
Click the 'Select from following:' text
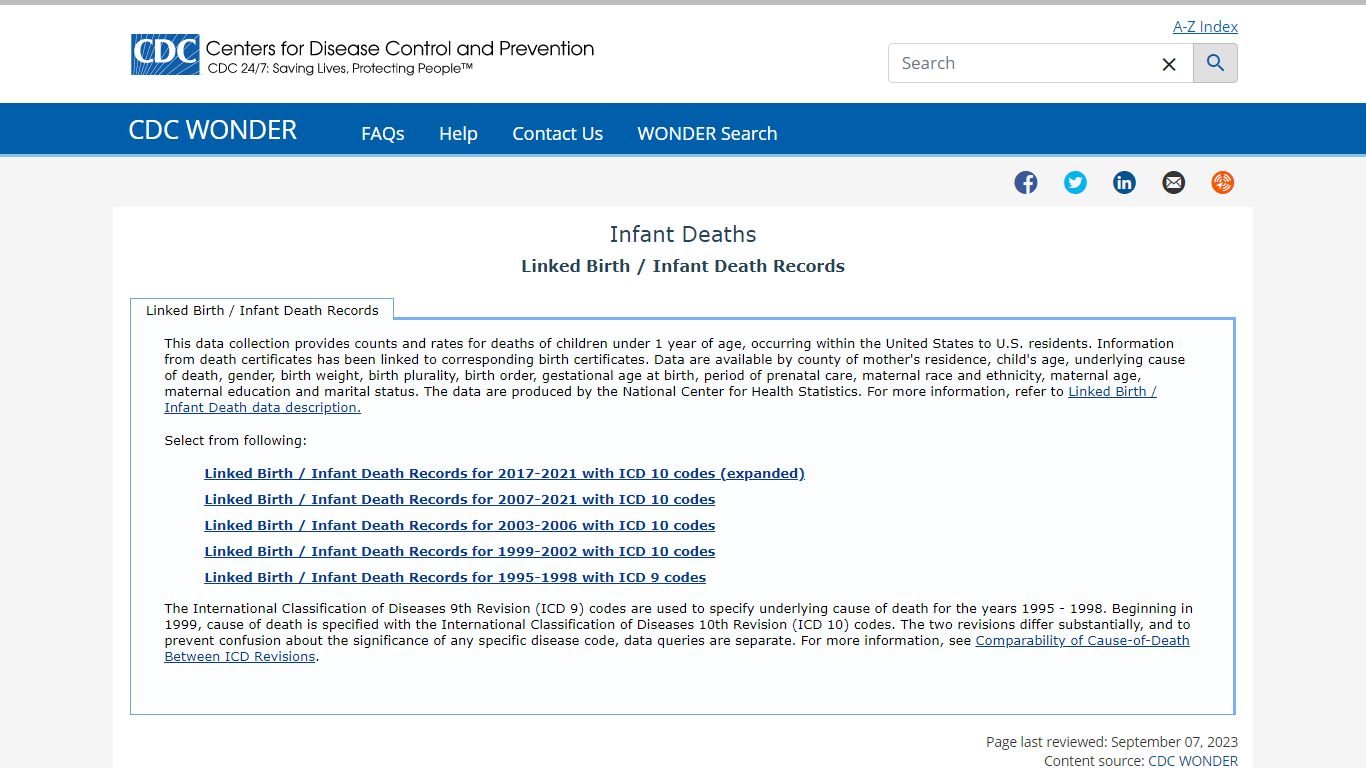point(236,440)
